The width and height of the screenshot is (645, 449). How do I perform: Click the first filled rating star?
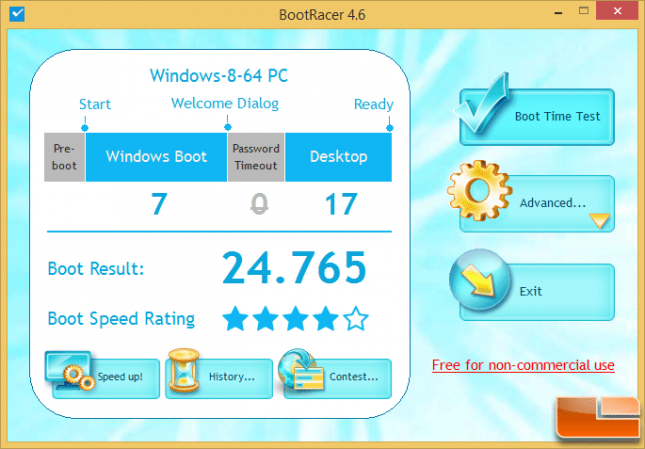click(235, 318)
